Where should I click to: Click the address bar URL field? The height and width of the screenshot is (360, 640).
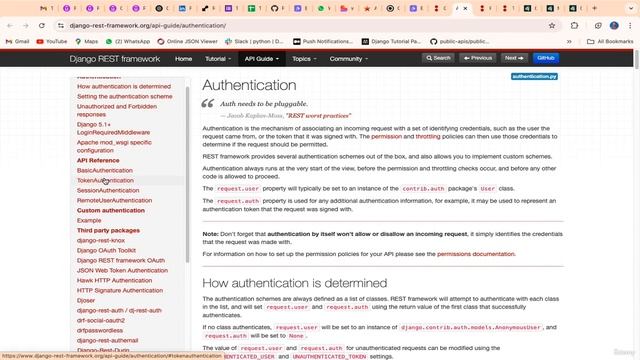(302, 26)
